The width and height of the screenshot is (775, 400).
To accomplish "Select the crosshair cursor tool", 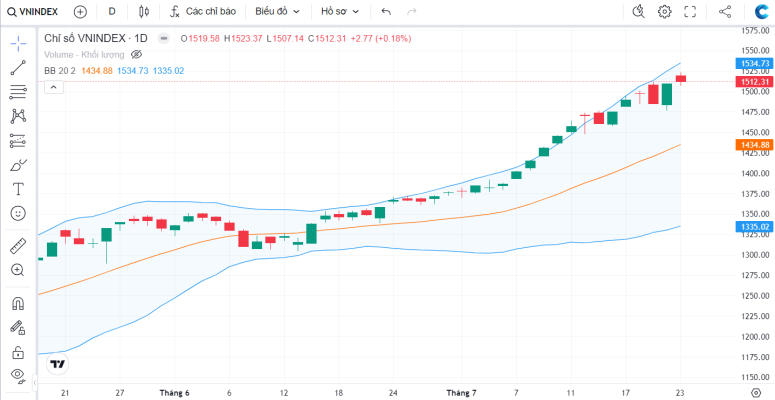I will 18,44.
